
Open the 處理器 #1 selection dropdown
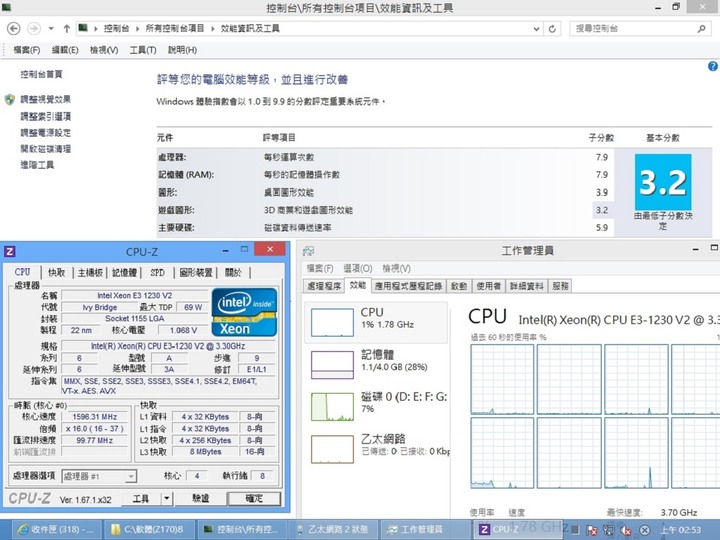pos(99,476)
